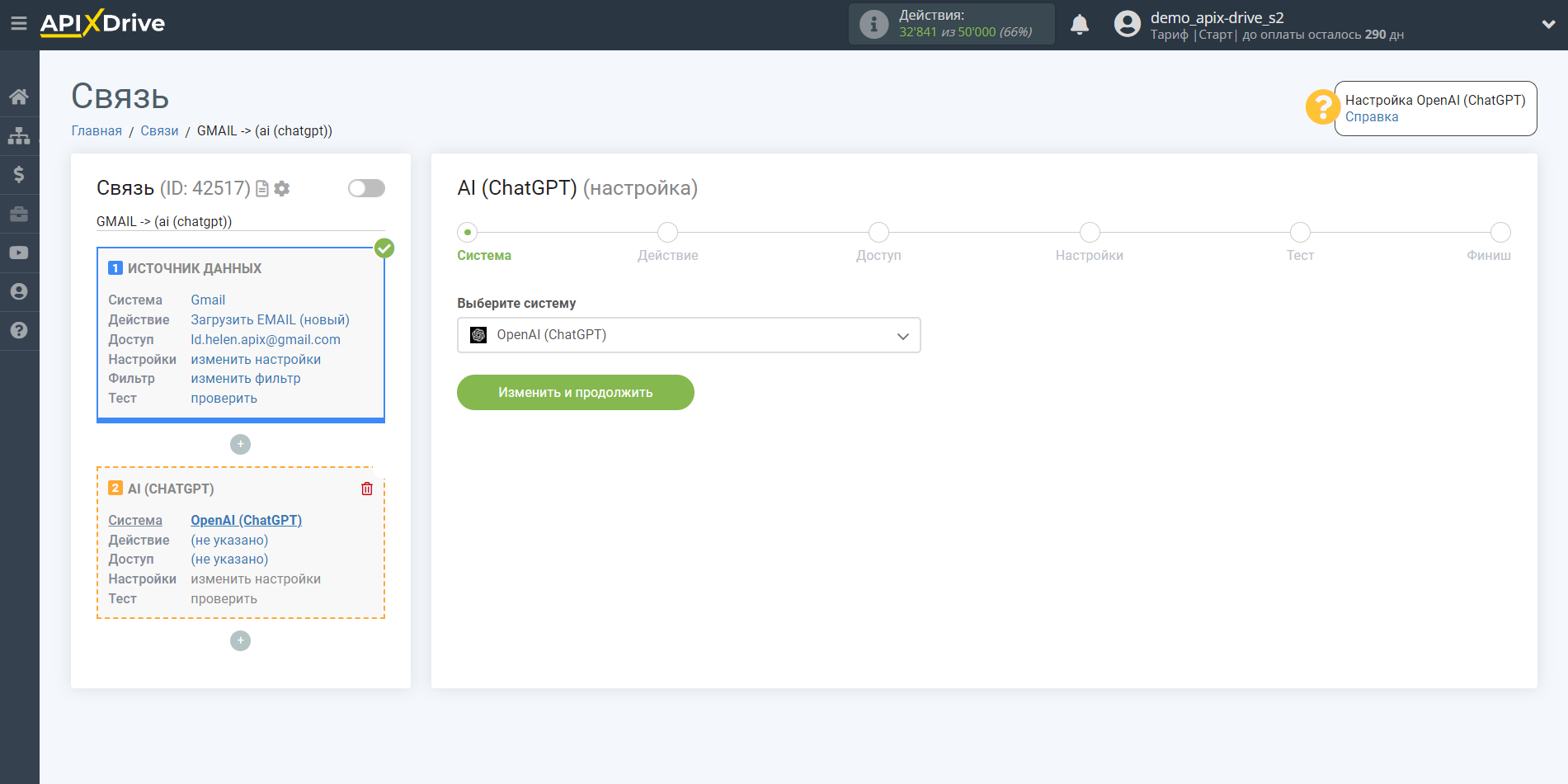Go to Главная breadcrumb
The height and width of the screenshot is (784, 1568).
[97, 131]
